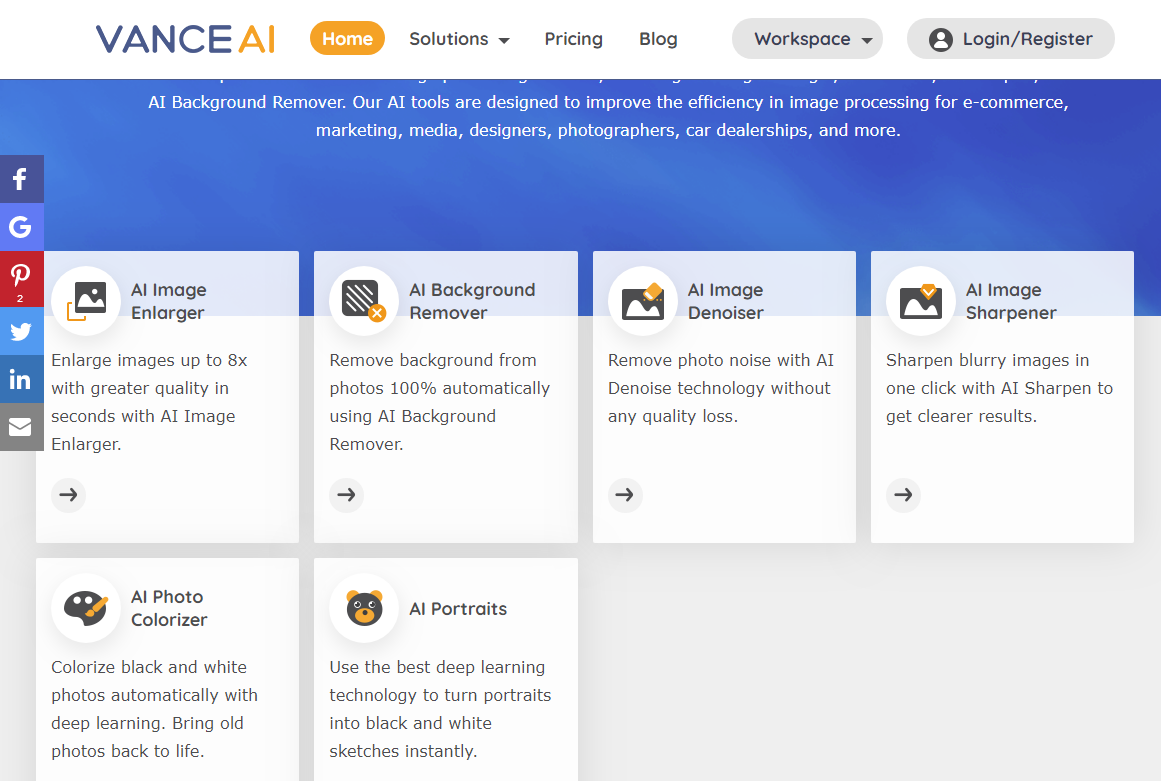This screenshot has width=1161, height=781.
Task: Share page via Pinterest sidebar icon
Action: pyautogui.click(x=21, y=279)
